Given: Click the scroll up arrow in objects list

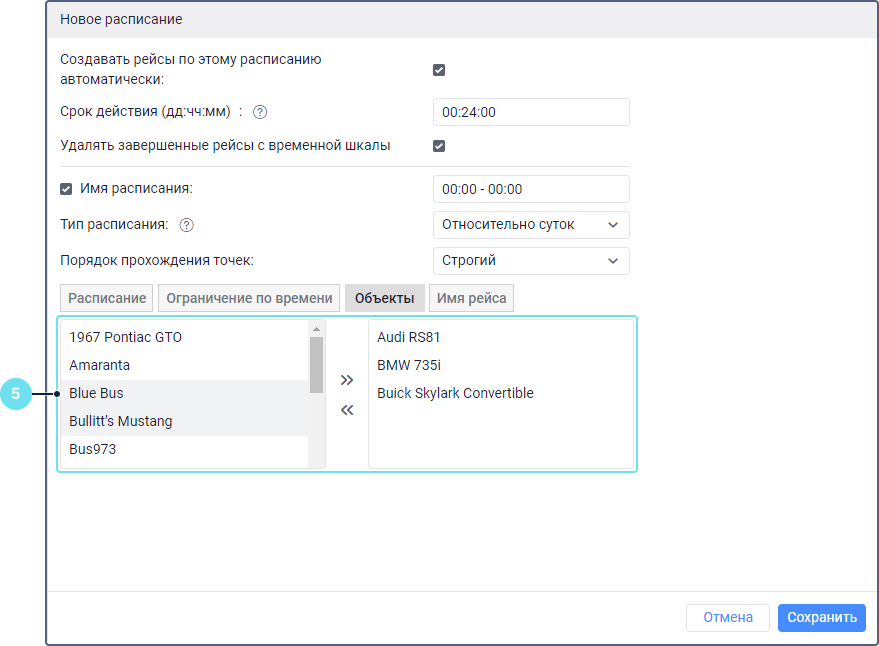Looking at the screenshot, I should coord(317,328).
